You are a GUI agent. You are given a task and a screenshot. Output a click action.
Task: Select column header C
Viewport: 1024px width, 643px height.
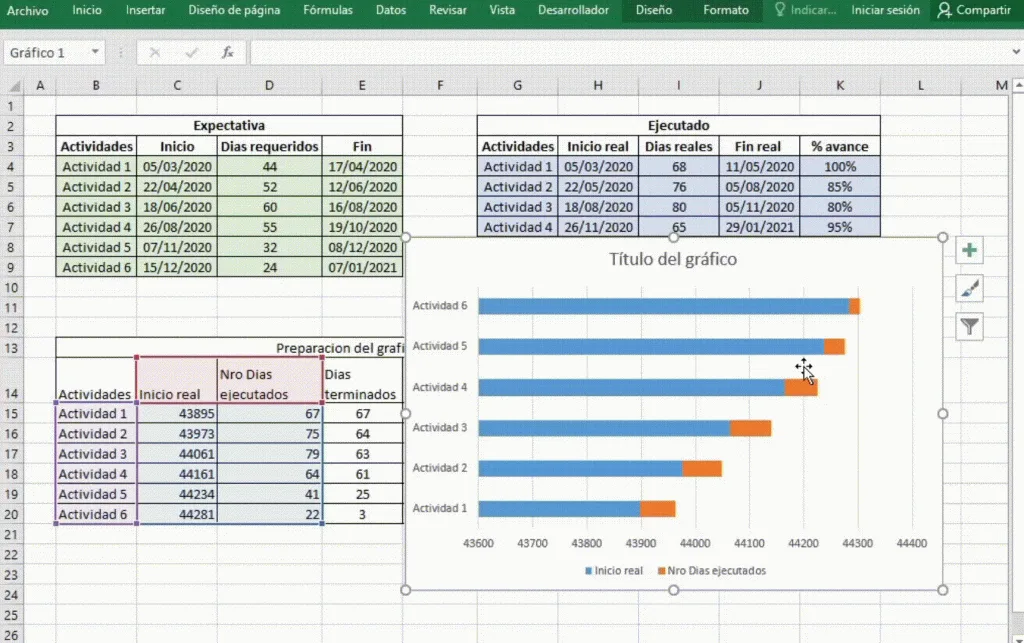[x=177, y=86]
